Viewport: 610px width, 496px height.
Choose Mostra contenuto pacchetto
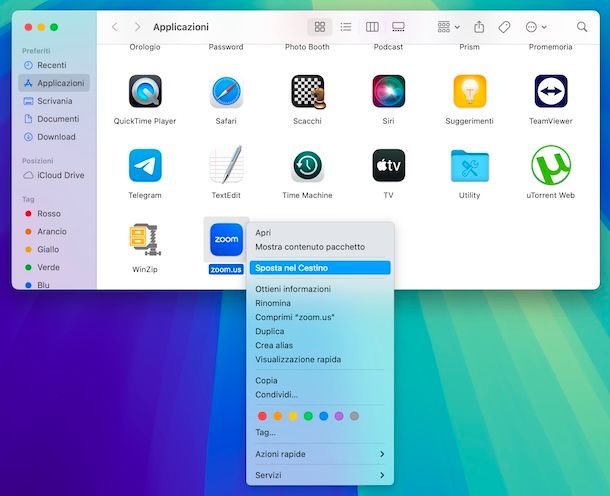pyautogui.click(x=320, y=247)
